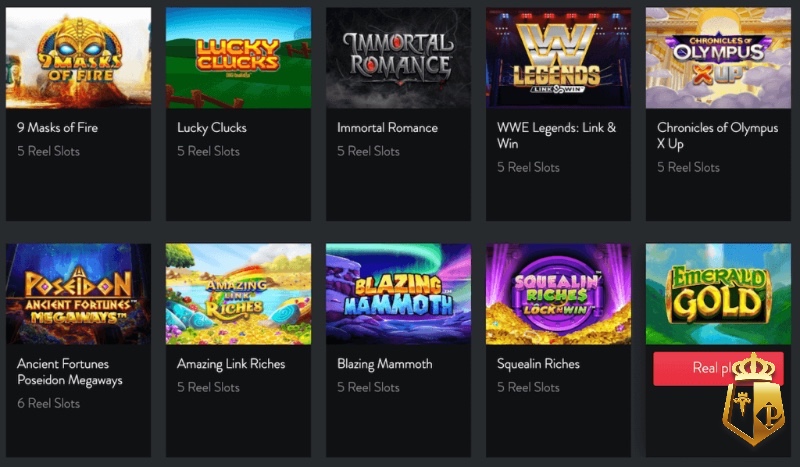This screenshot has height=467, width=800.
Task: Click the "Lucky Clucks" title text
Action: tap(212, 128)
